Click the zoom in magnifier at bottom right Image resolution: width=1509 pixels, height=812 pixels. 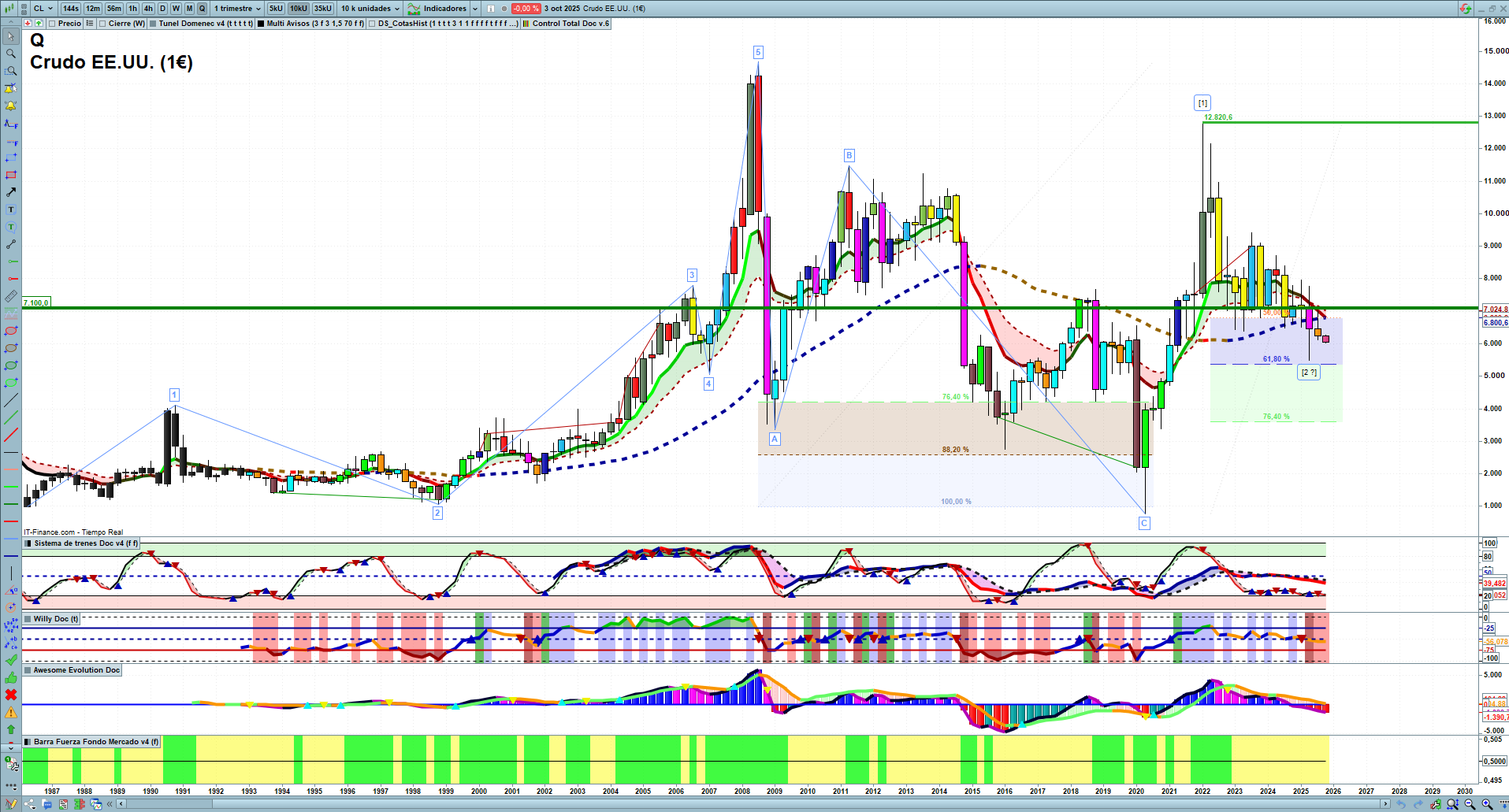point(1487,804)
